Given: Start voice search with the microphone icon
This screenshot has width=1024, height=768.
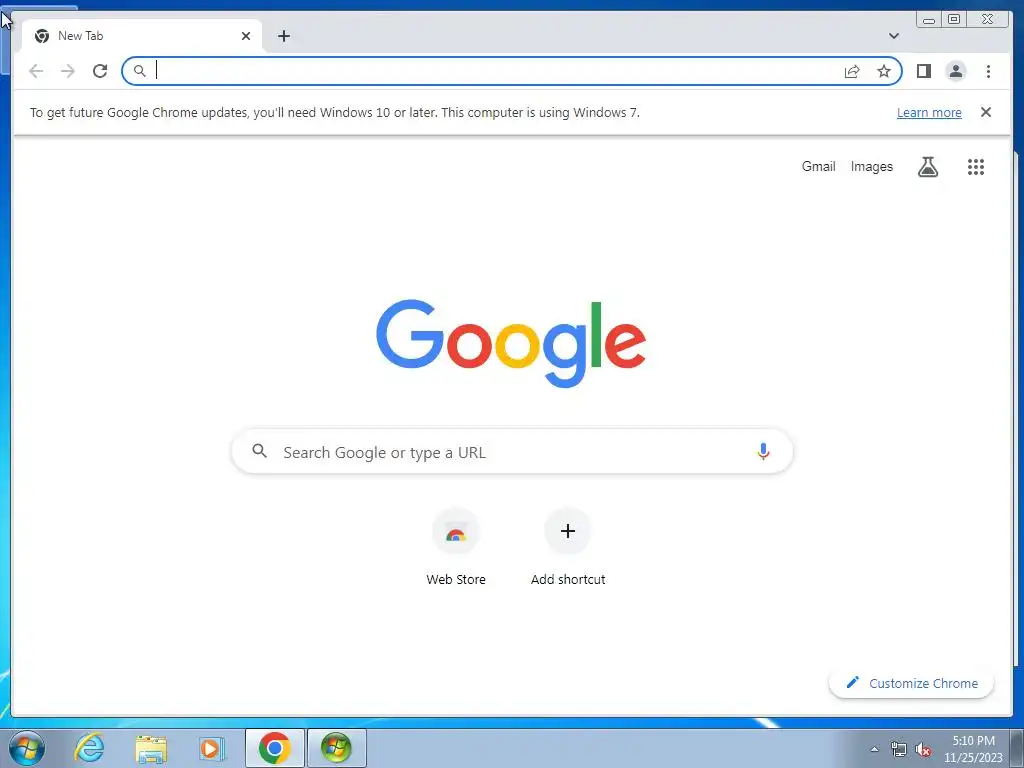Looking at the screenshot, I should (x=763, y=451).
